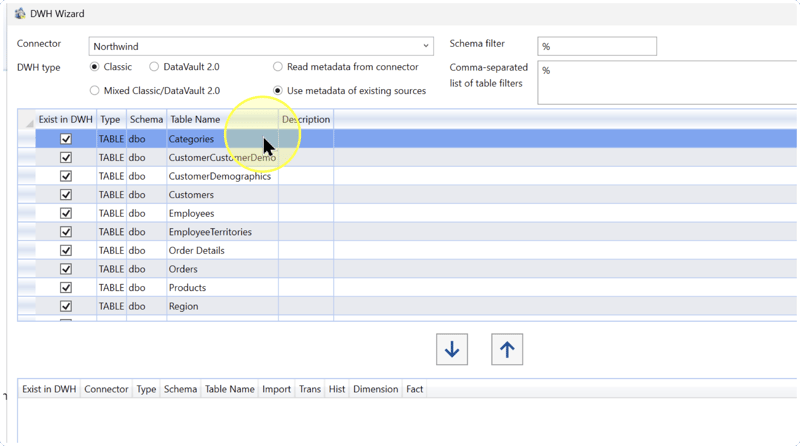Click the row header of the Orders row
Viewport: 800px width, 446px height.
pyautogui.click(x=27, y=269)
